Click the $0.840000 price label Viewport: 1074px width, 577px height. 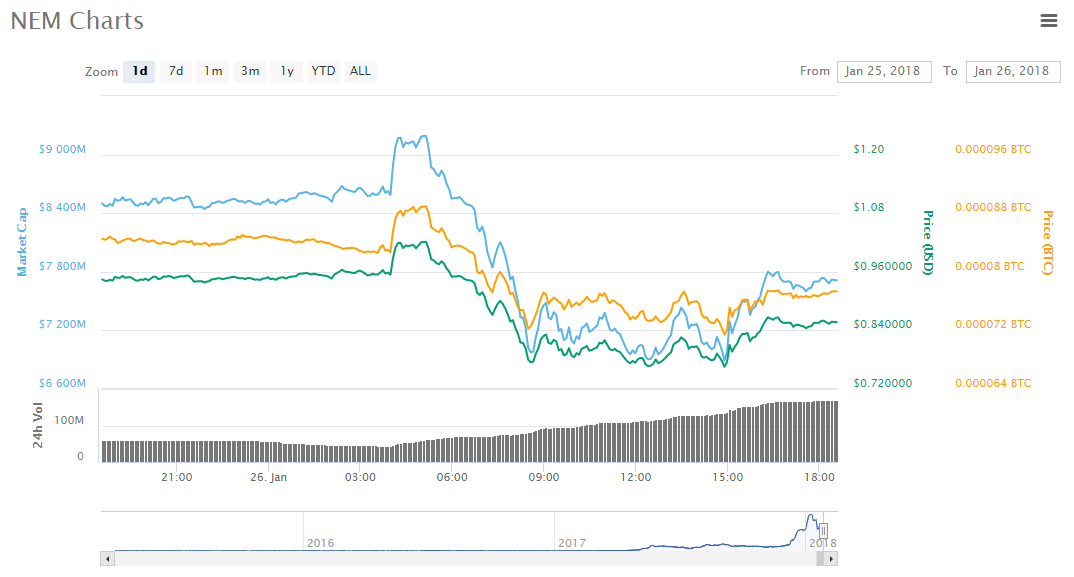coord(883,325)
